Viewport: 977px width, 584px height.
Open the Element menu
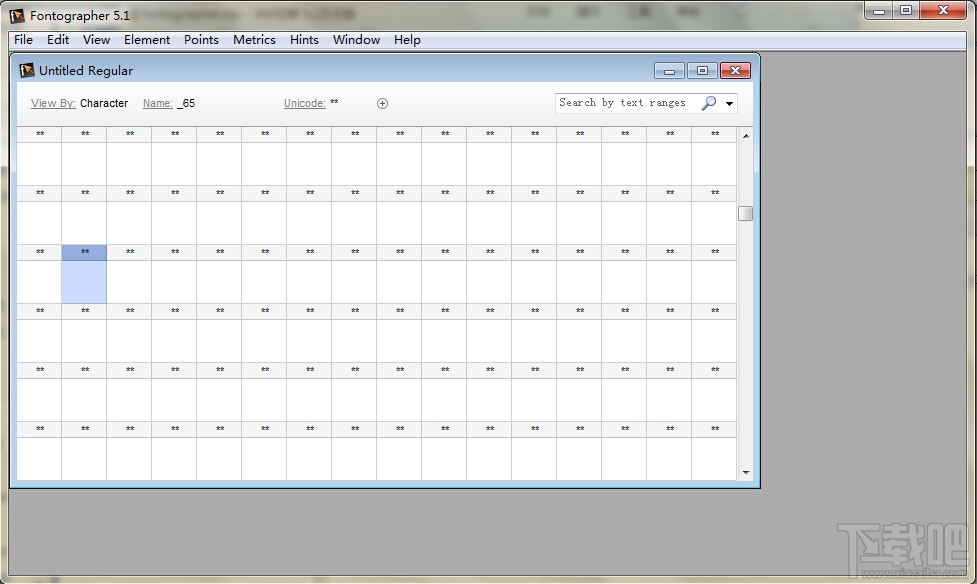(147, 40)
